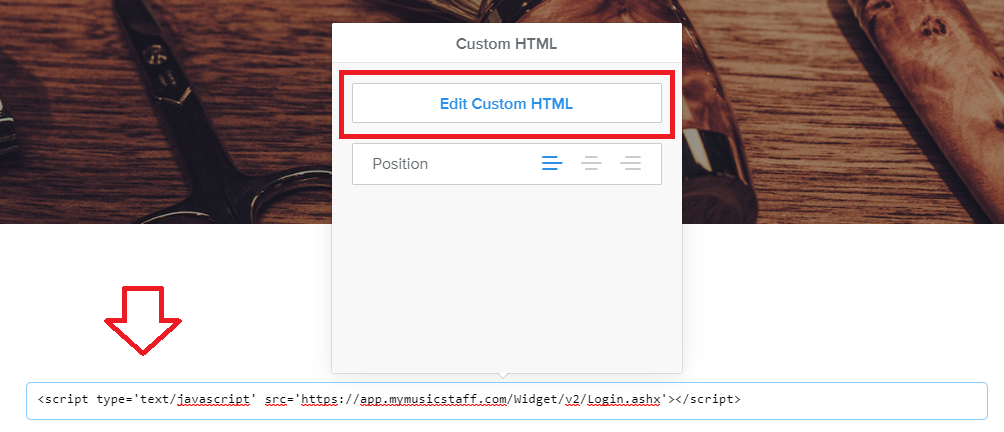This screenshot has width=1004, height=432.
Task: Click the Position label
Action: (400, 164)
